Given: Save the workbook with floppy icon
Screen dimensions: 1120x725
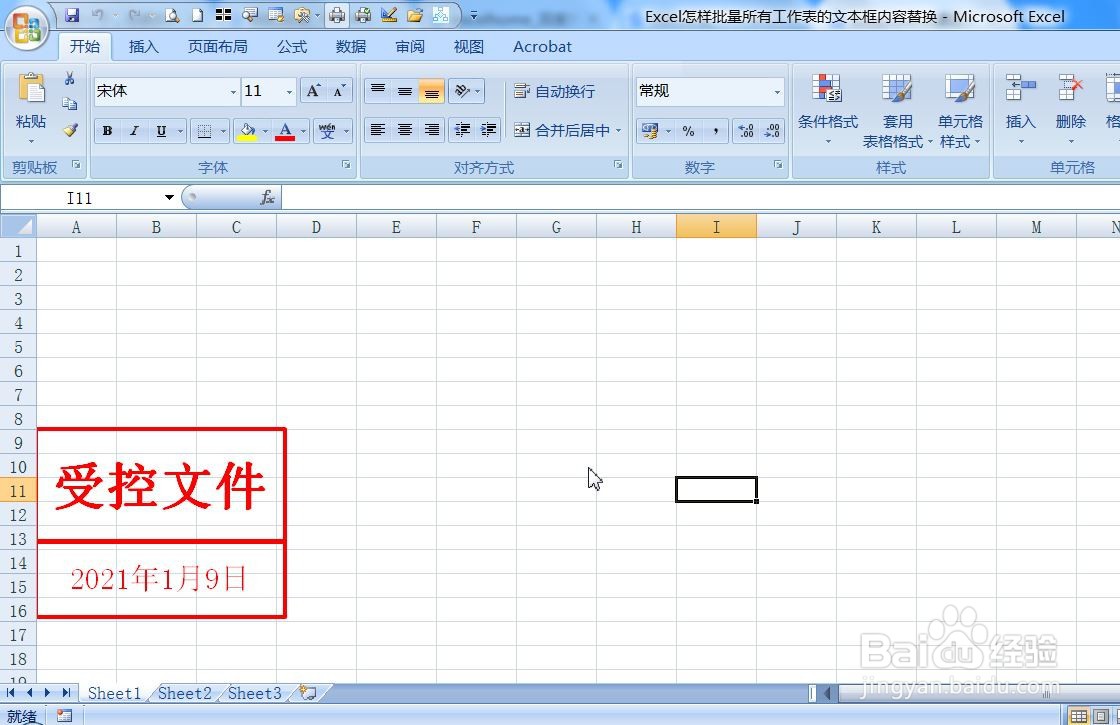Looking at the screenshot, I should (x=71, y=15).
